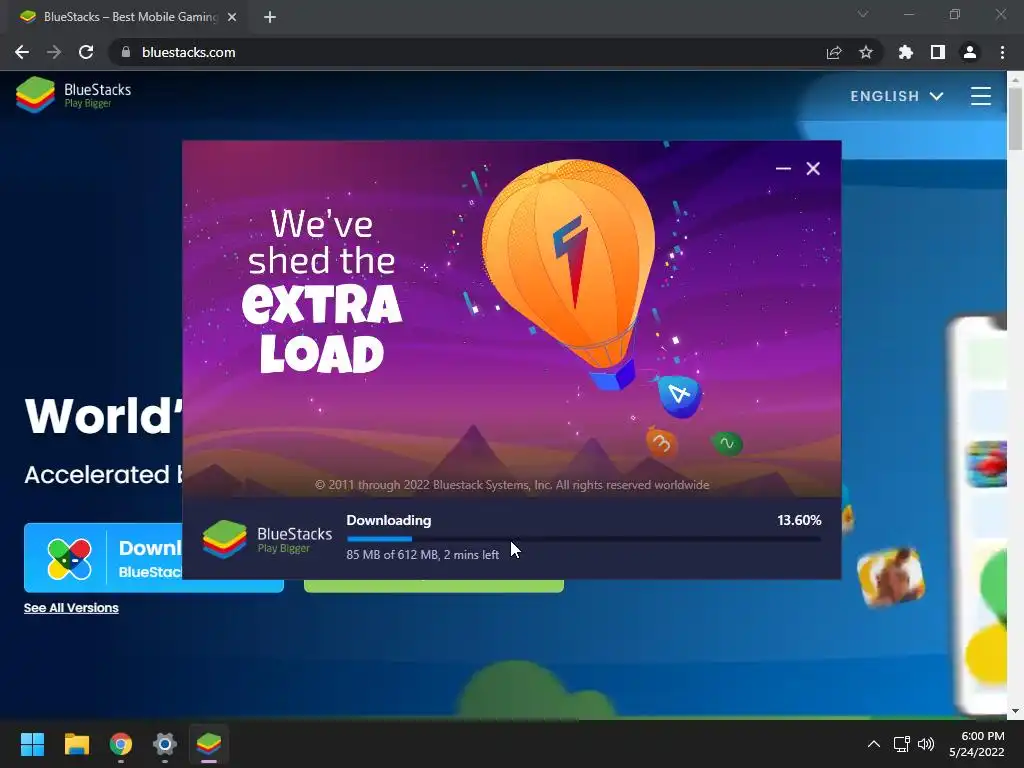
Task: Open the Settings gear in the taskbar
Action: click(x=165, y=744)
